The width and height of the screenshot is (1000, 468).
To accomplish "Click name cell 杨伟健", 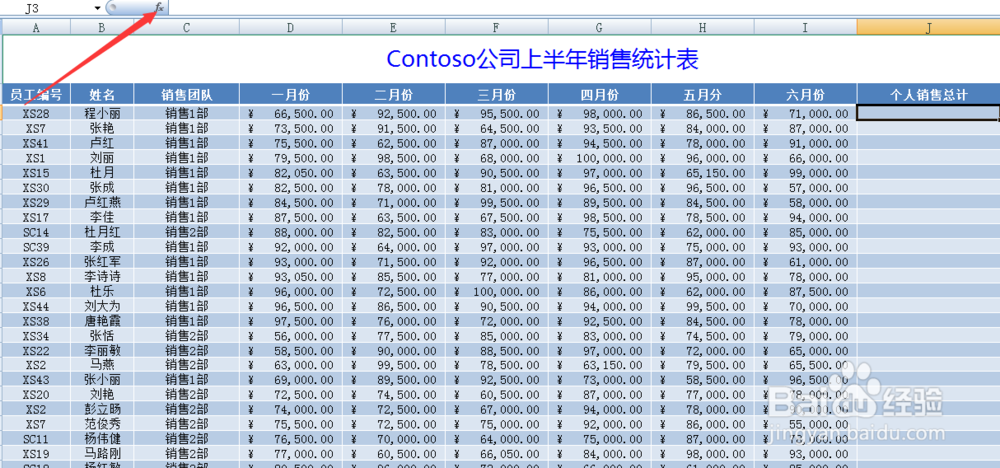I will coord(102,439).
